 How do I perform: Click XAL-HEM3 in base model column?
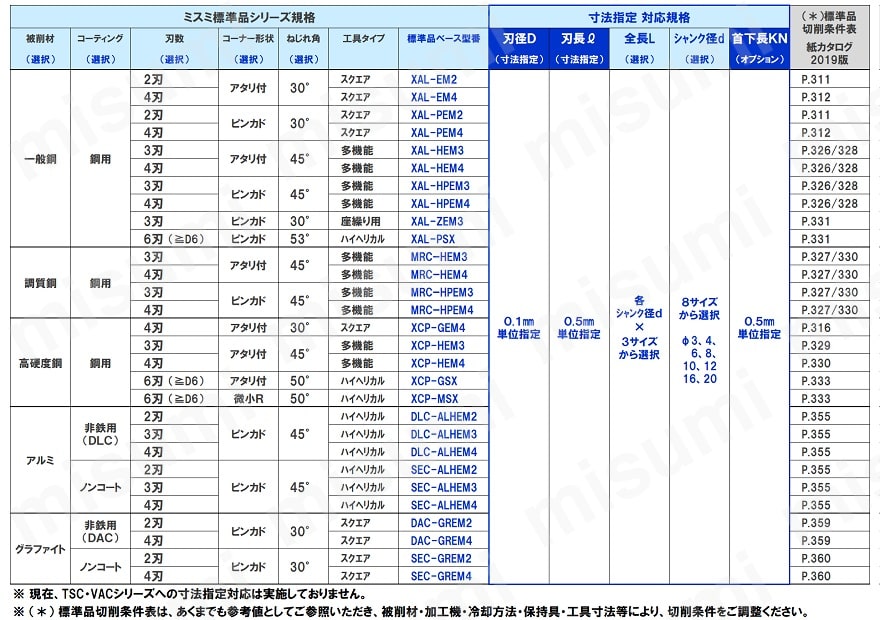click(437, 150)
